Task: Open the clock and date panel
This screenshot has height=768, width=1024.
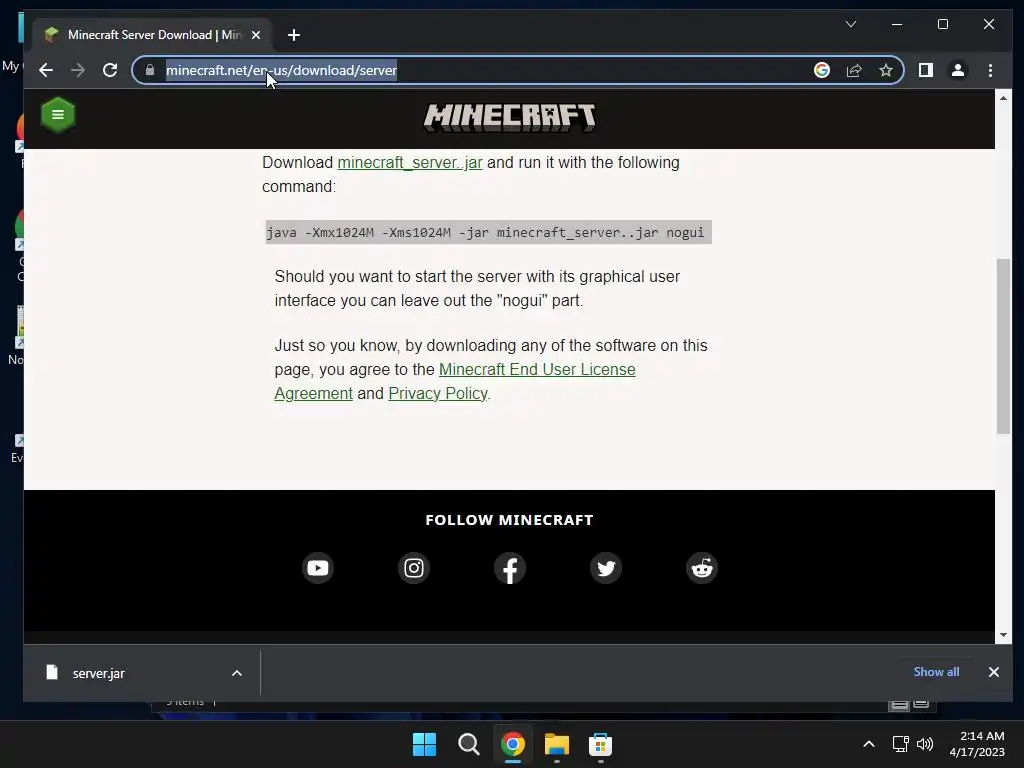Action: point(977,744)
